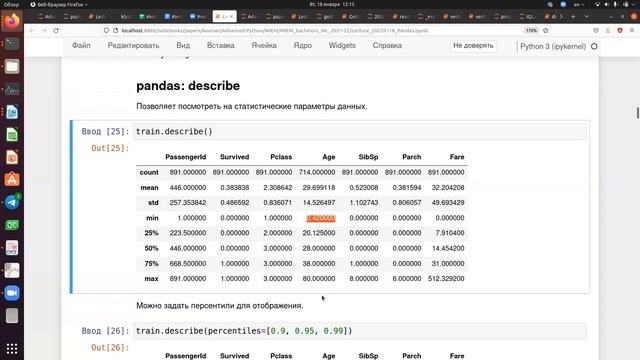
Task: Click the Age column header in Out[25]
Action: pyautogui.click(x=329, y=157)
